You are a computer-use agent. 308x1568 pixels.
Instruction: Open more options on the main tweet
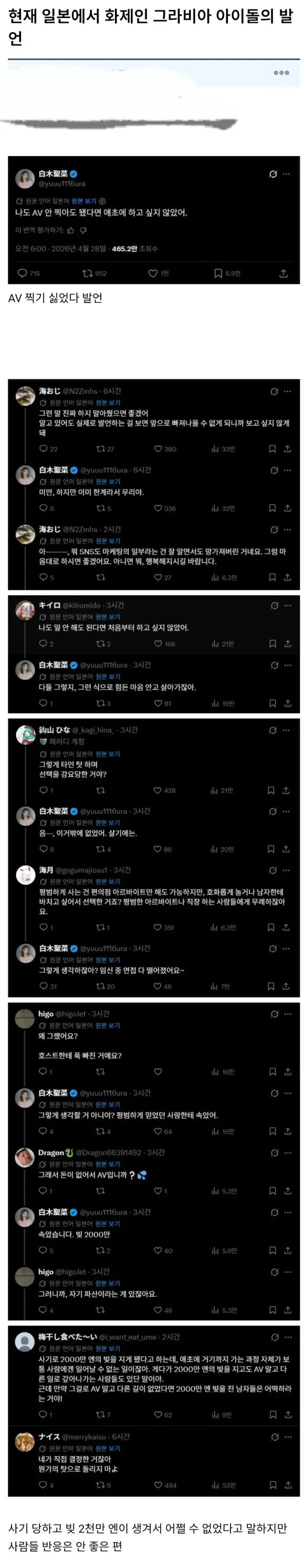point(286,174)
